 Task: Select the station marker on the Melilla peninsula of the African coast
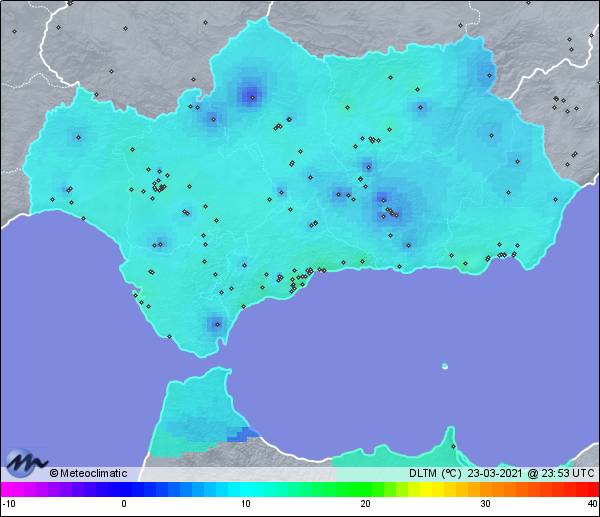point(453,446)
